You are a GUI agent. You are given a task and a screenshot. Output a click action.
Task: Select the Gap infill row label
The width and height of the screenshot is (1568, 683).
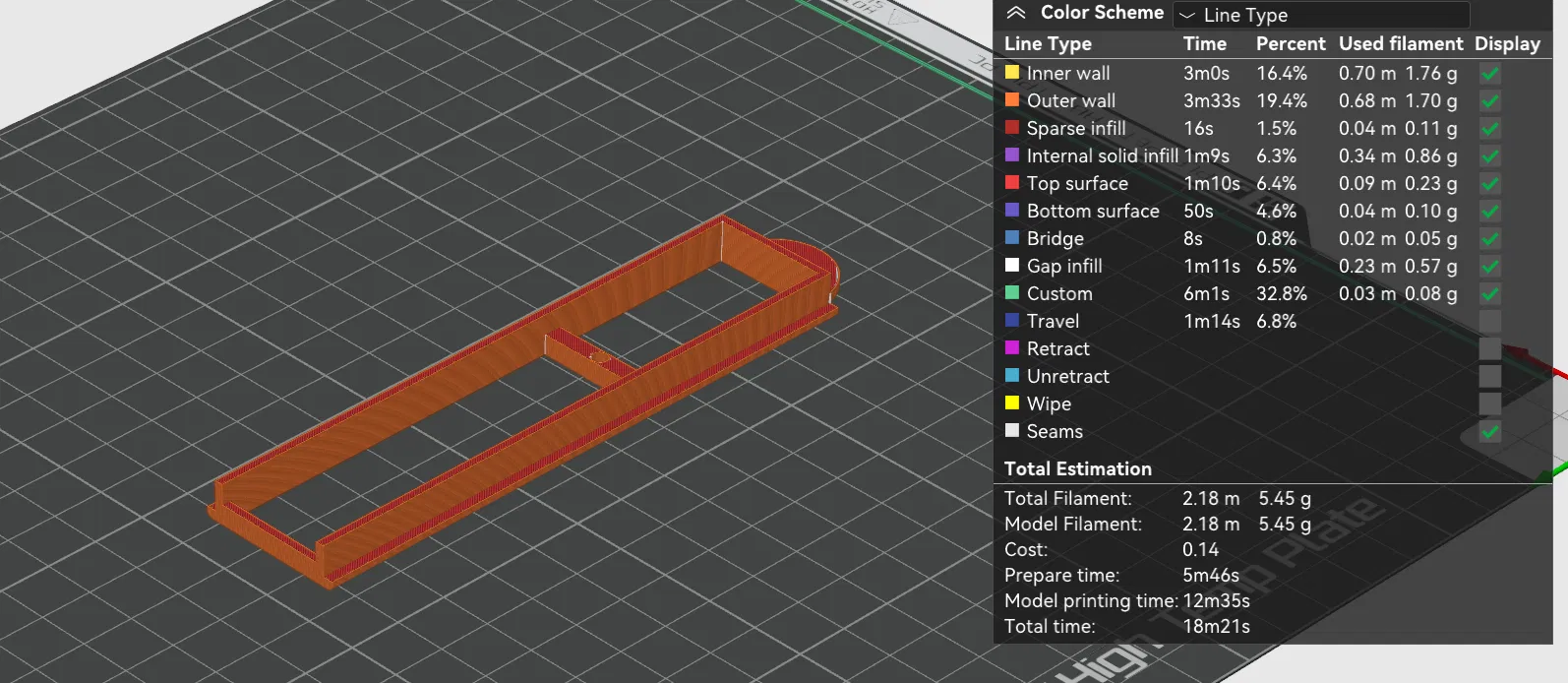pyautogui.click(x=1064, y=267)
